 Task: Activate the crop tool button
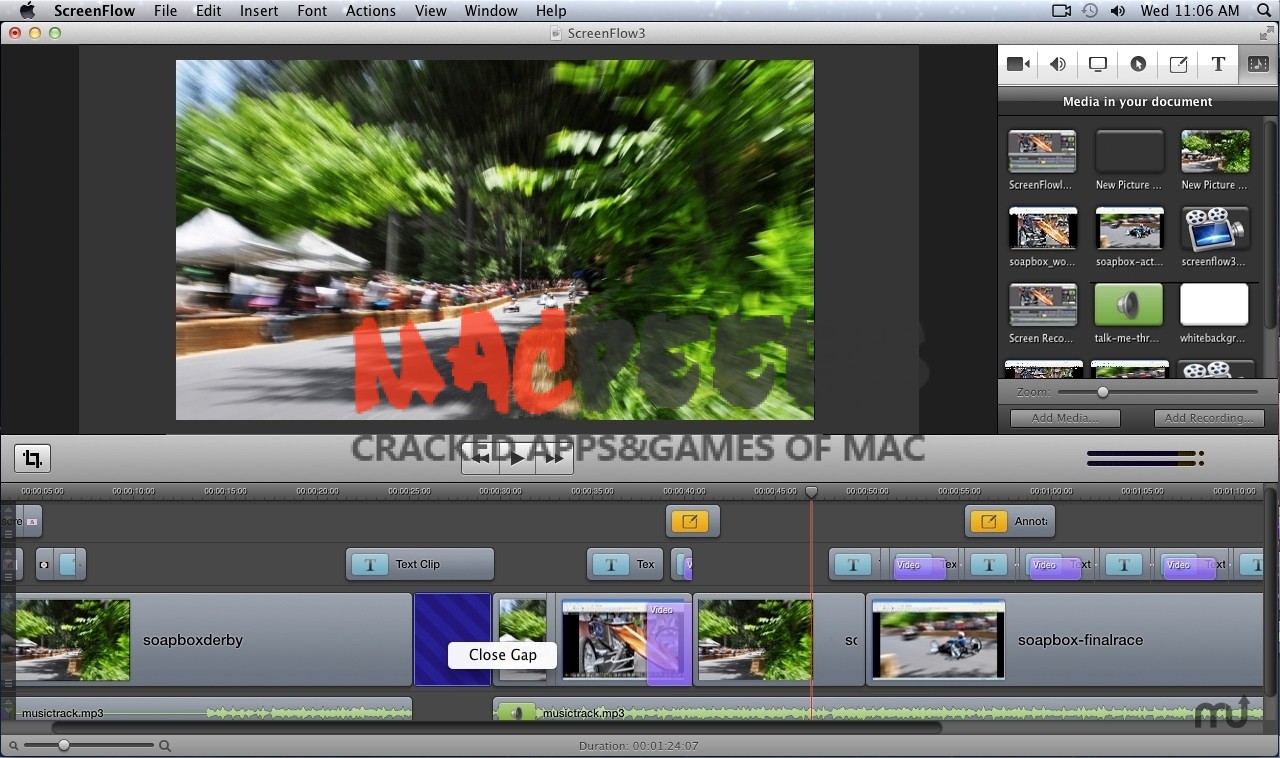click(33, 459)
